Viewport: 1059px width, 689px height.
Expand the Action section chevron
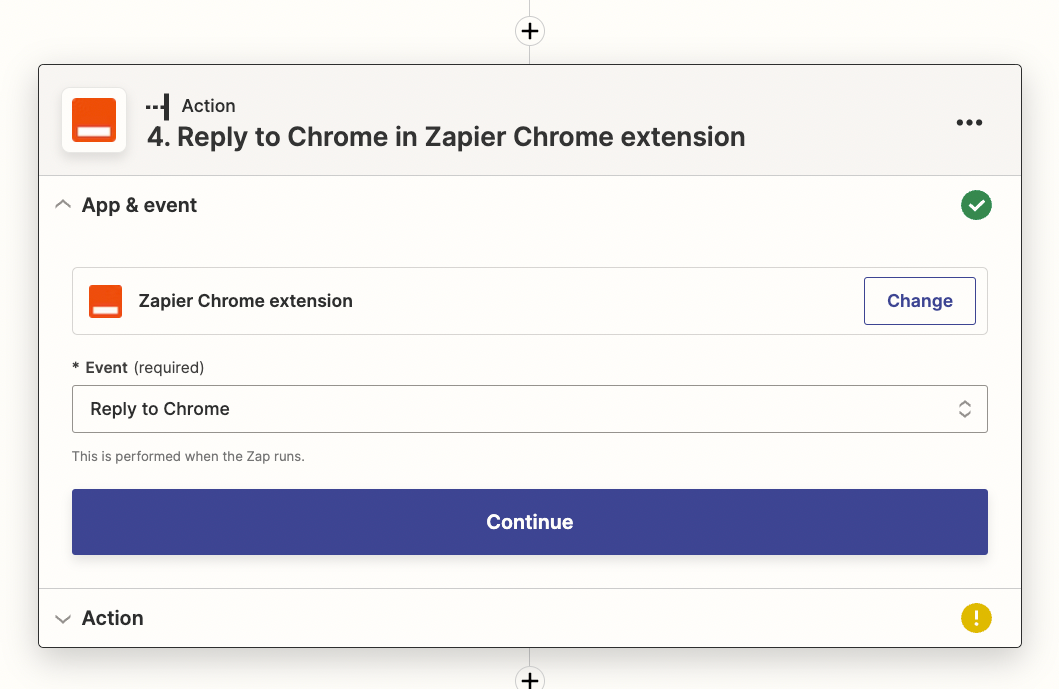coord(63,619)
